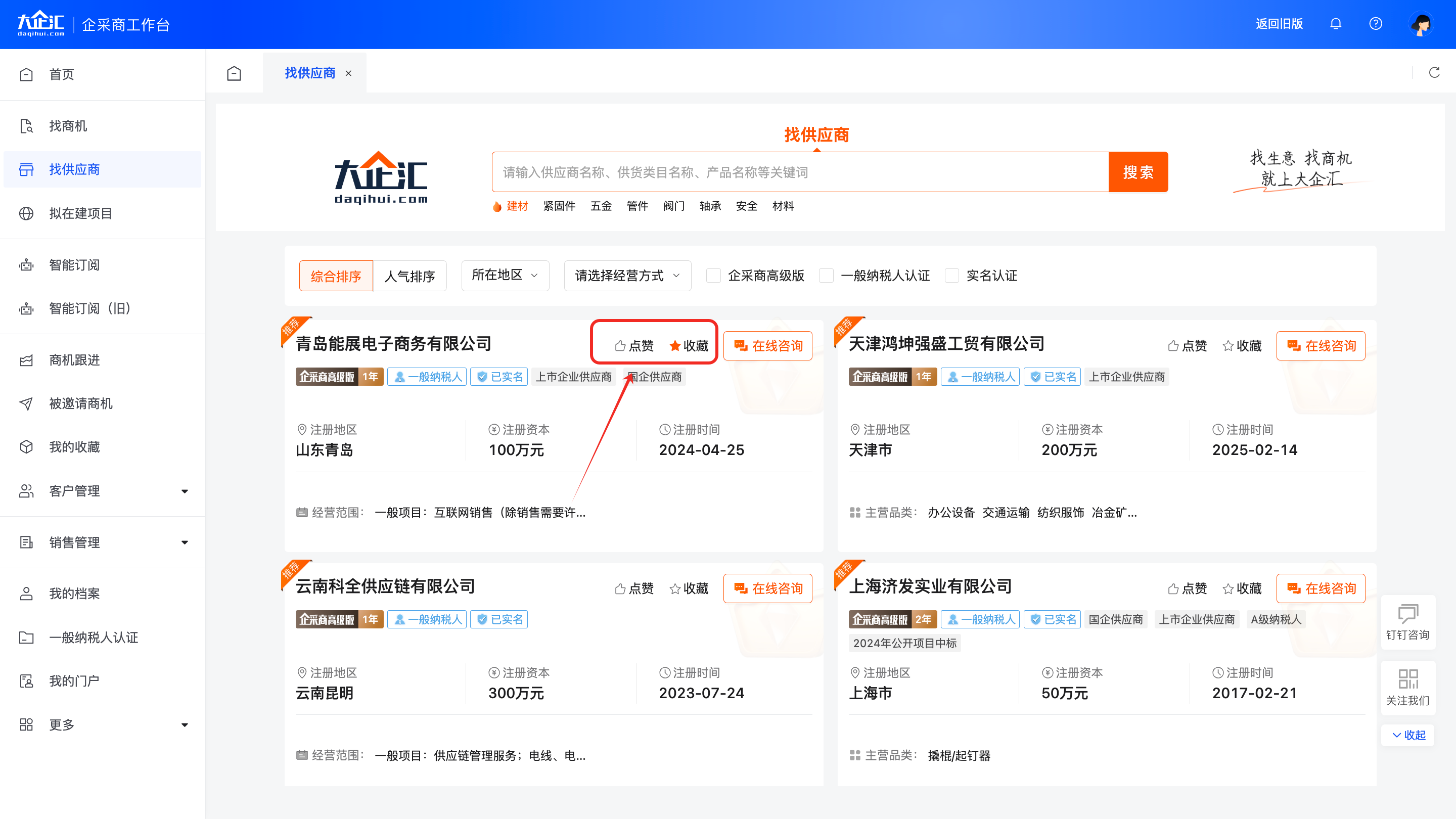Expand 客户管理 sidebar submenu
Image resolution: width=1456 pixels, height=819 pixels.
[102, 490]
